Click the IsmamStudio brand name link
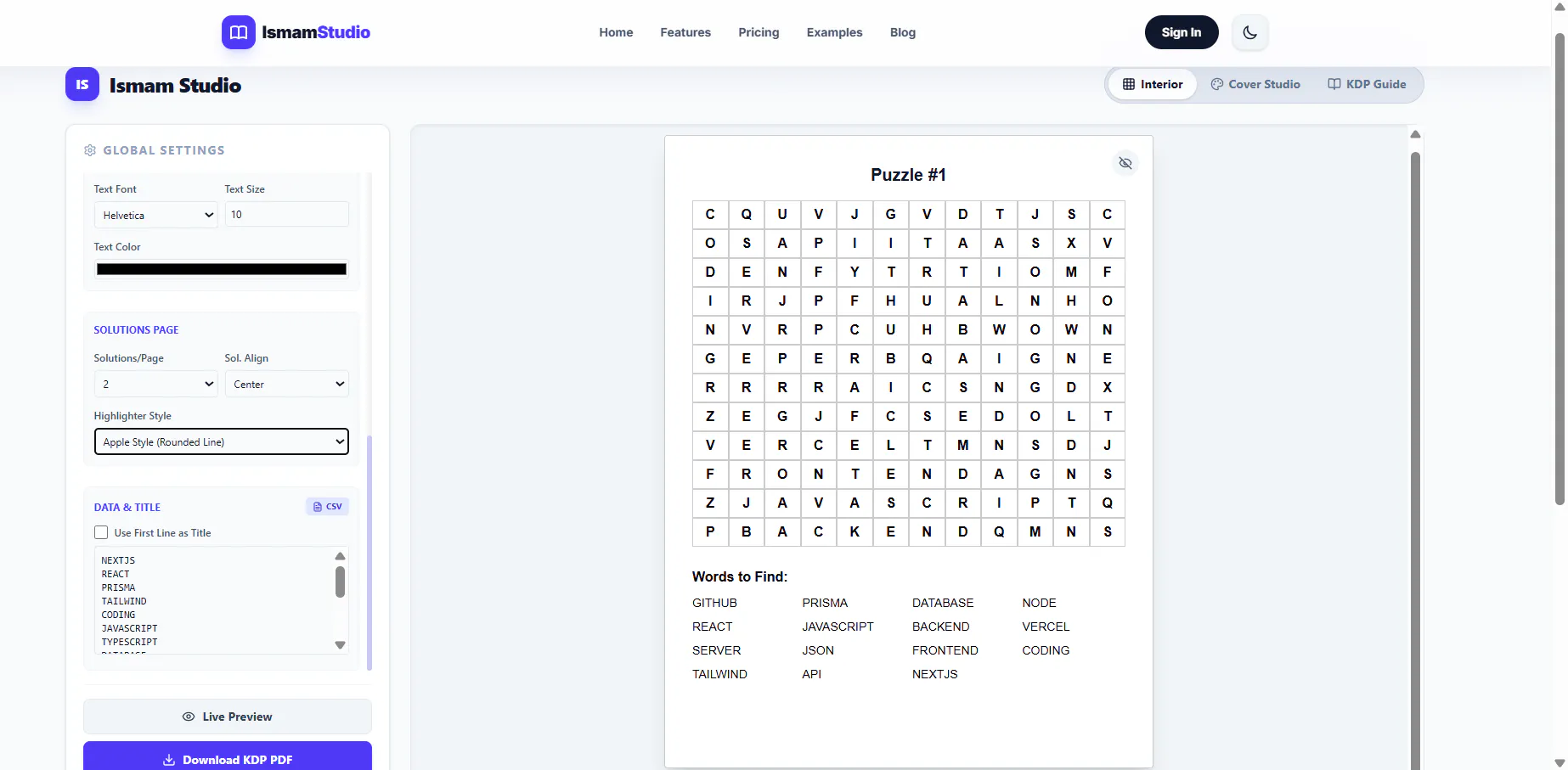The height and width of the screenshot is (770, 1568). coord(316,32)
